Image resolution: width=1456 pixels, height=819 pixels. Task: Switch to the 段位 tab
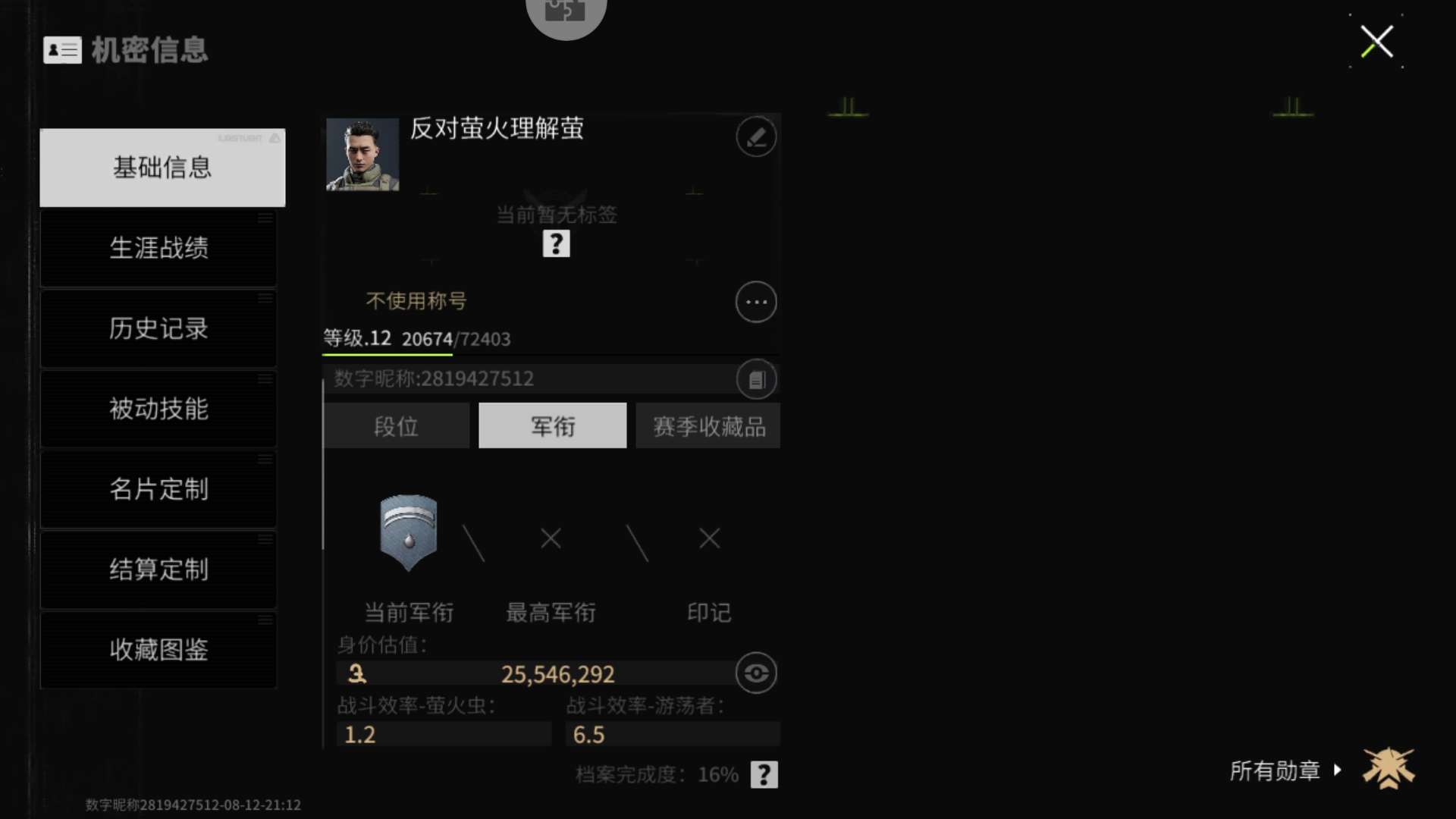(397, 425)
